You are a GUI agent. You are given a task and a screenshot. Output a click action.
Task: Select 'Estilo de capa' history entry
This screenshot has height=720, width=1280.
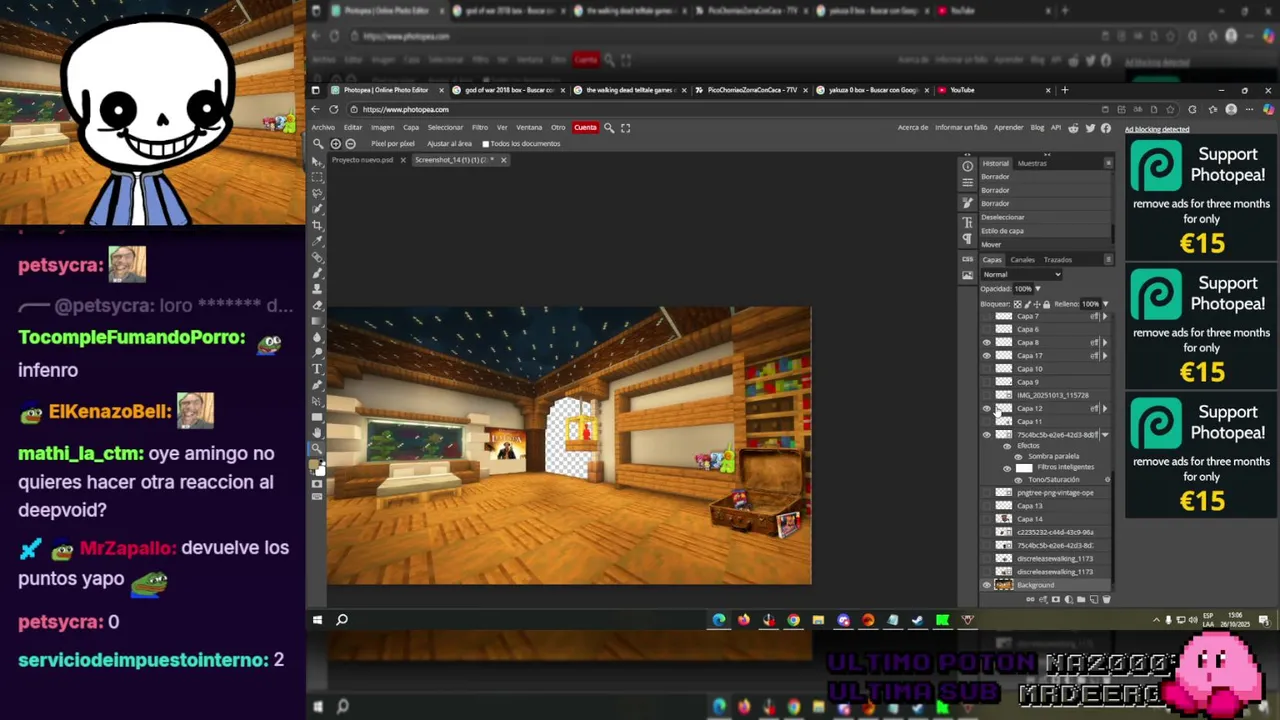[x=1045, y=231]
